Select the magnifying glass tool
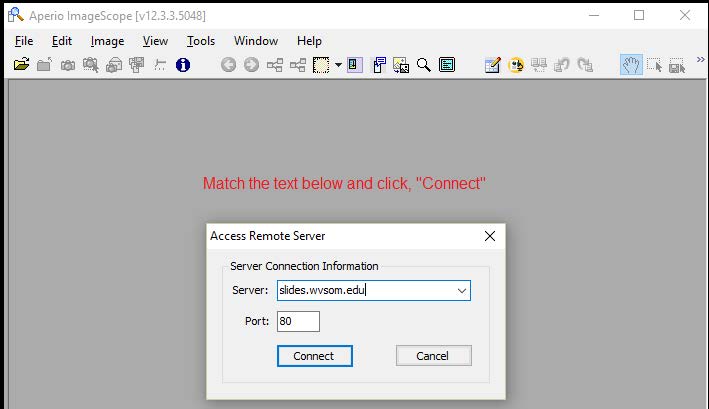 (424, 65)
